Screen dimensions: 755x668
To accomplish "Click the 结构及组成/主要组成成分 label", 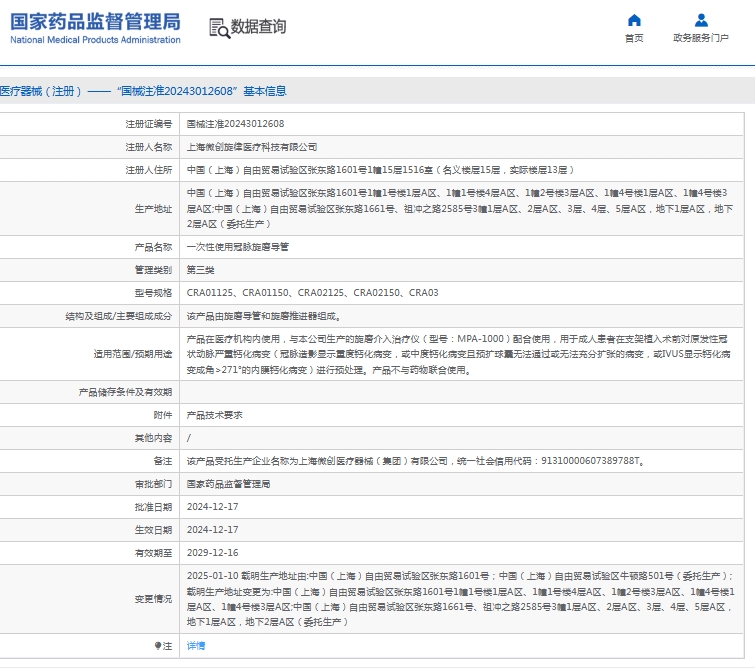I will (x=119, y=316).
